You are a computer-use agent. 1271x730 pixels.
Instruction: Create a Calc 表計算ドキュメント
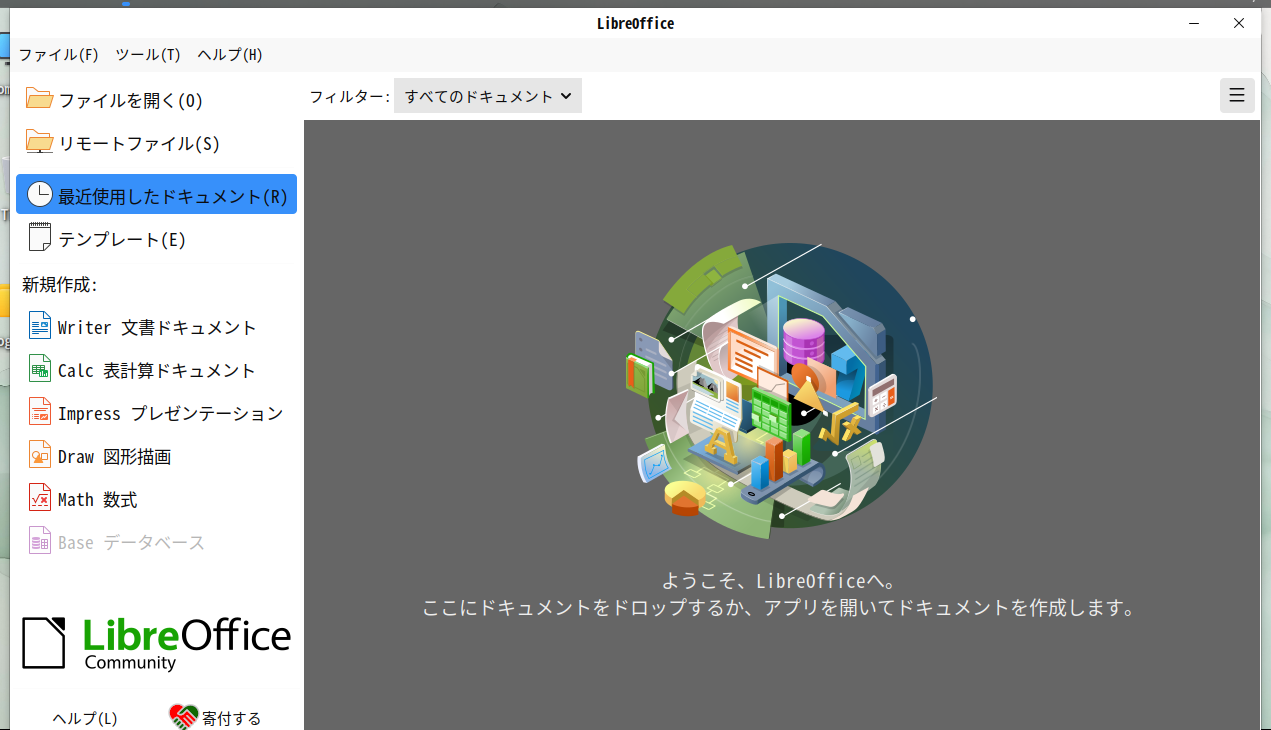tap(157, 370)
